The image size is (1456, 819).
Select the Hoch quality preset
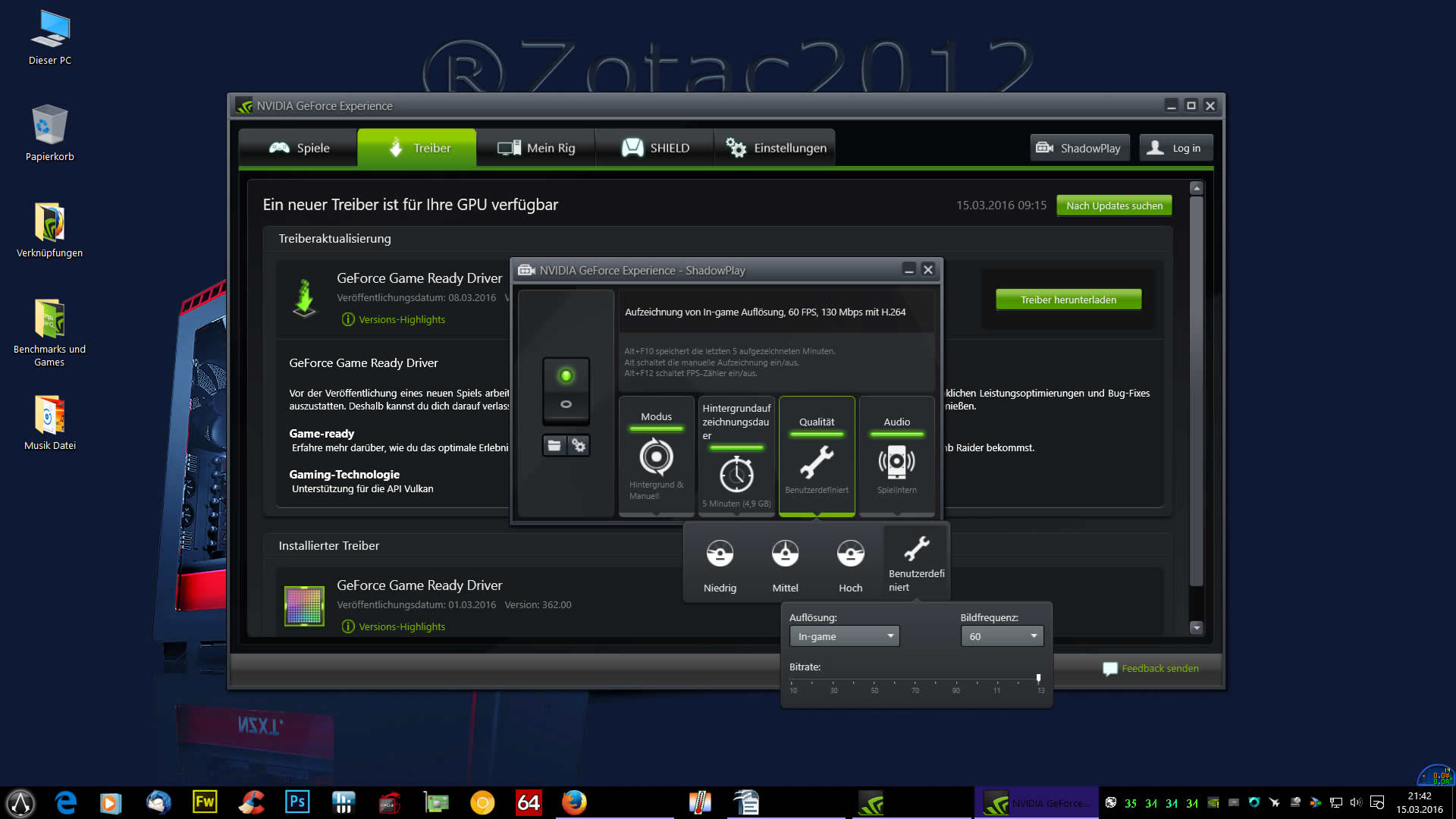tap(850, 565)
